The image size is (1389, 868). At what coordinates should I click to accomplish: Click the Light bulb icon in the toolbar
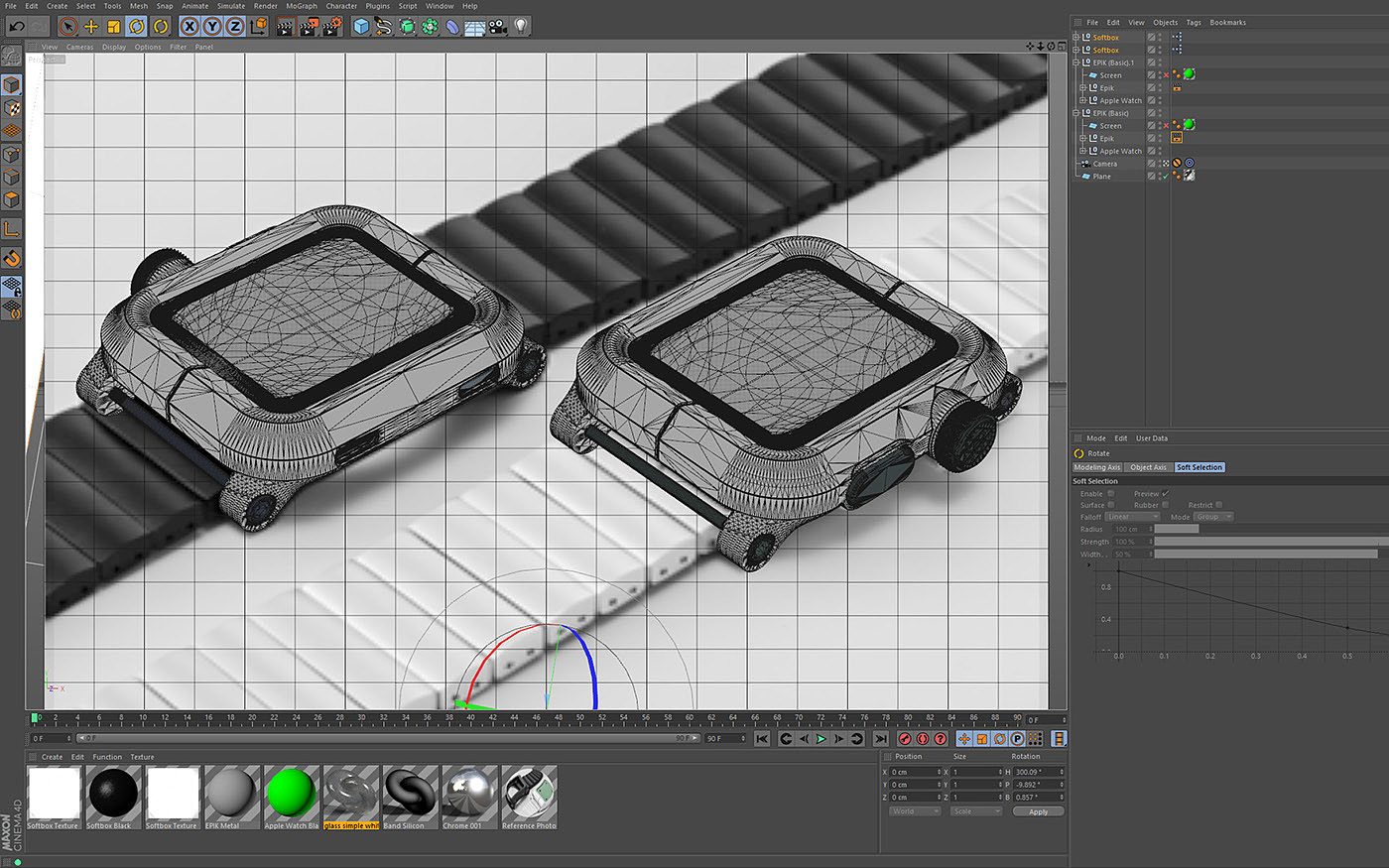click(x=521, y=27)
